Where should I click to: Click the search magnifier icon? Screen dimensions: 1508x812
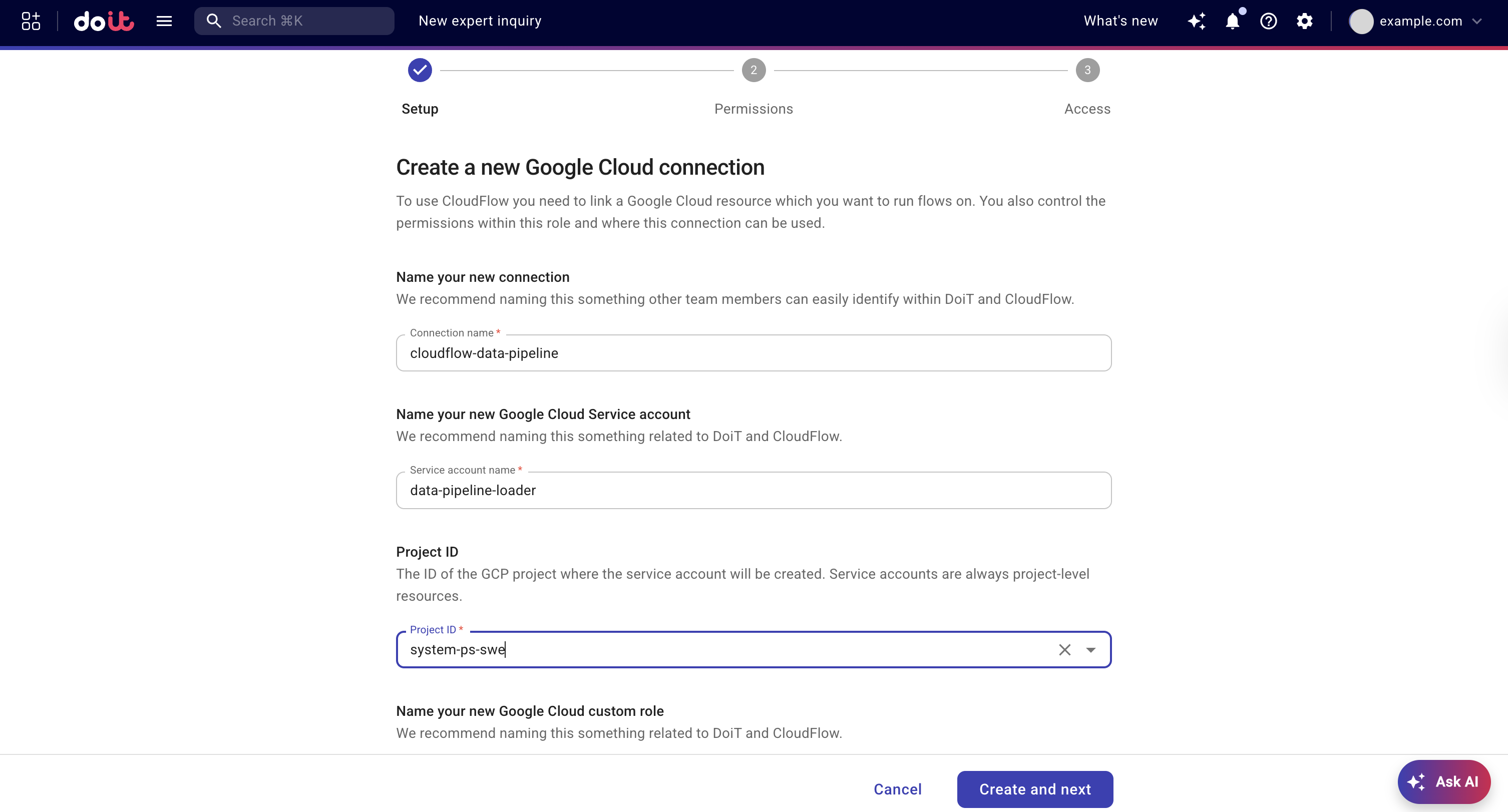point(214,21)
